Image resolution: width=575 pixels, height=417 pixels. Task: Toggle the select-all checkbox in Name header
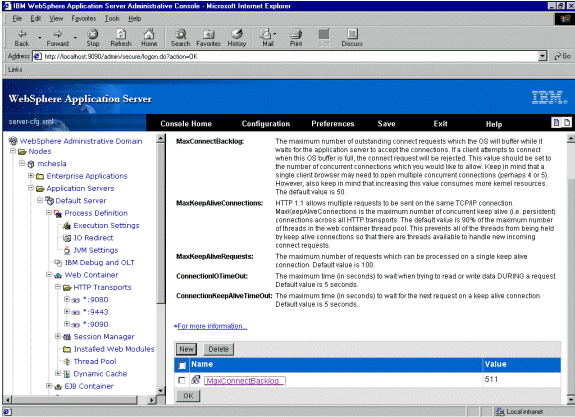coord(182,365)
